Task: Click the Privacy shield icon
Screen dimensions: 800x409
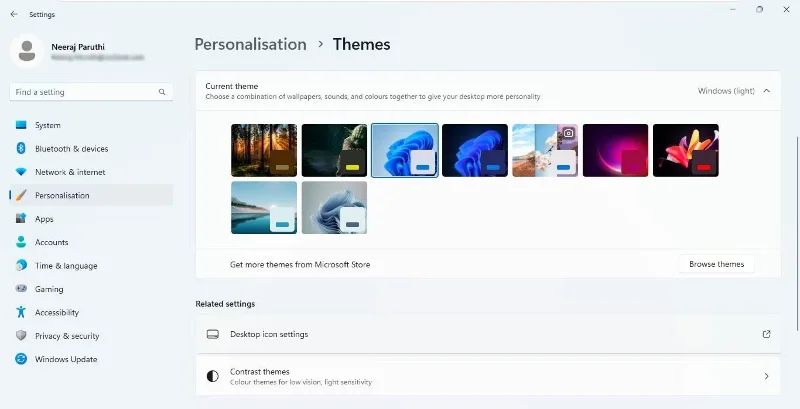Action: 21,336
